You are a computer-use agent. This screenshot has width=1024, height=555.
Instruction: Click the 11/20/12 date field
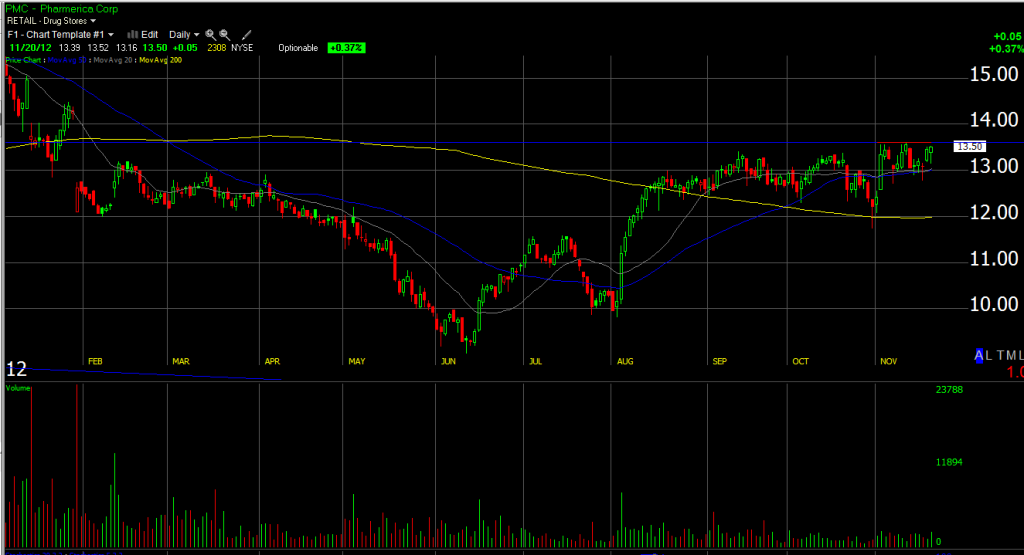click(29, 47)
